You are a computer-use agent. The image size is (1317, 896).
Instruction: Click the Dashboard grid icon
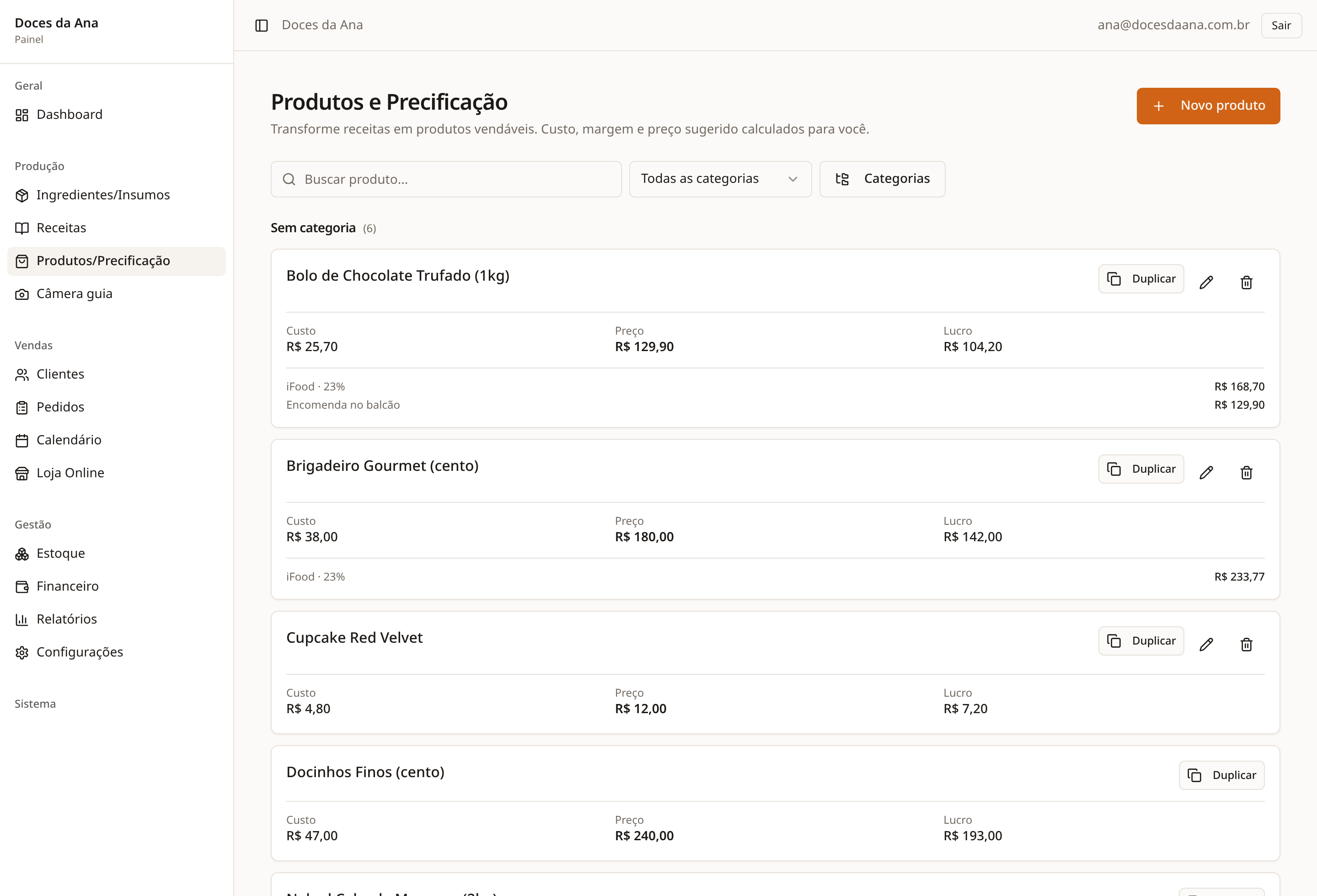tap(22, 115)
